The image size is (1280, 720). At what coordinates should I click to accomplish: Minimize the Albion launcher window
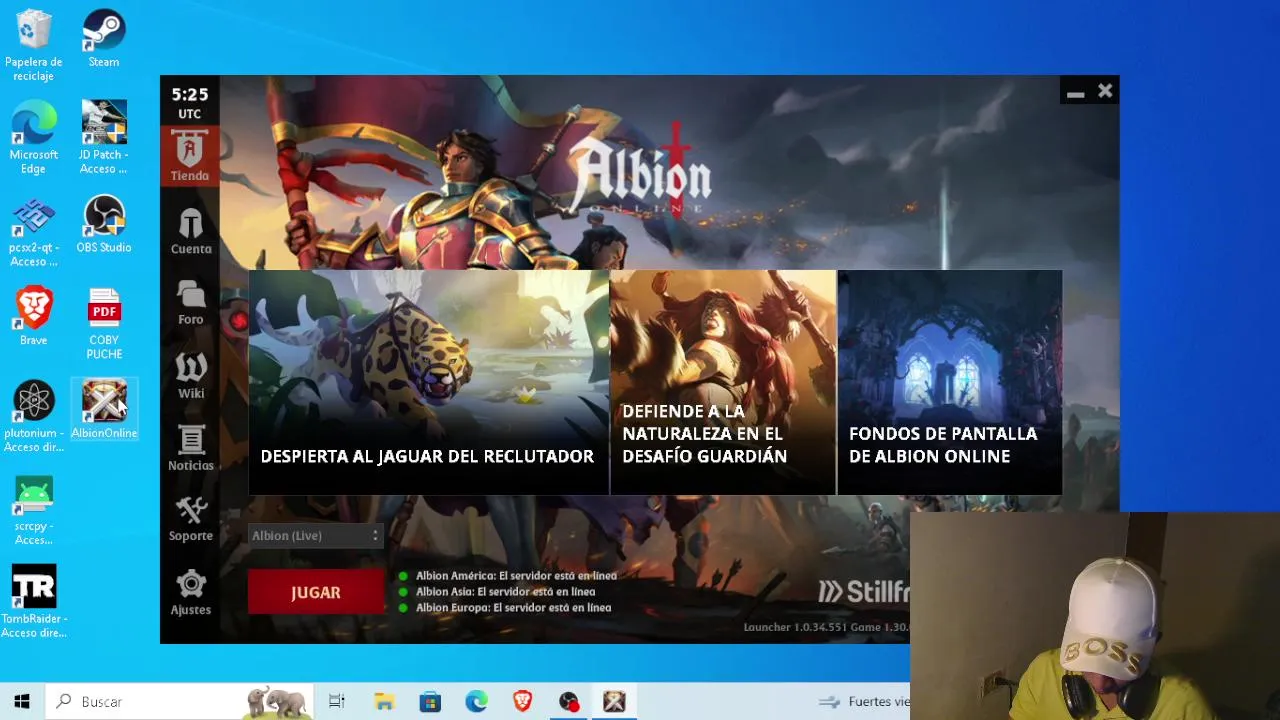coord(1075,92)
